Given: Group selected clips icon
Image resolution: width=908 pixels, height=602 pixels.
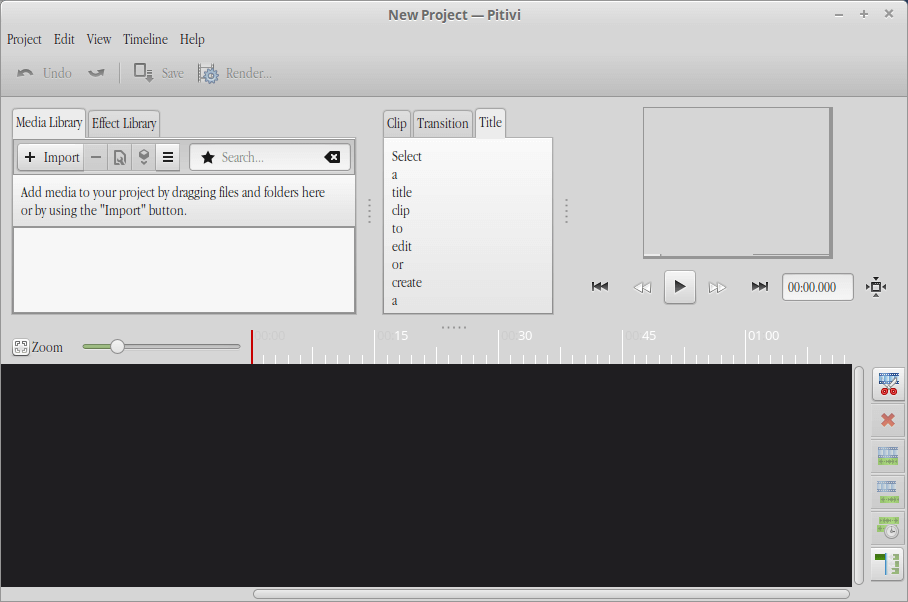Looking at the screenshot, I should [x=888, y=456].
